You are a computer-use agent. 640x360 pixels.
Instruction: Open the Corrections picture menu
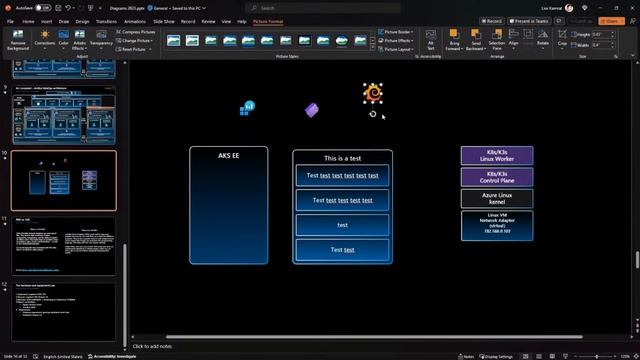44,40
